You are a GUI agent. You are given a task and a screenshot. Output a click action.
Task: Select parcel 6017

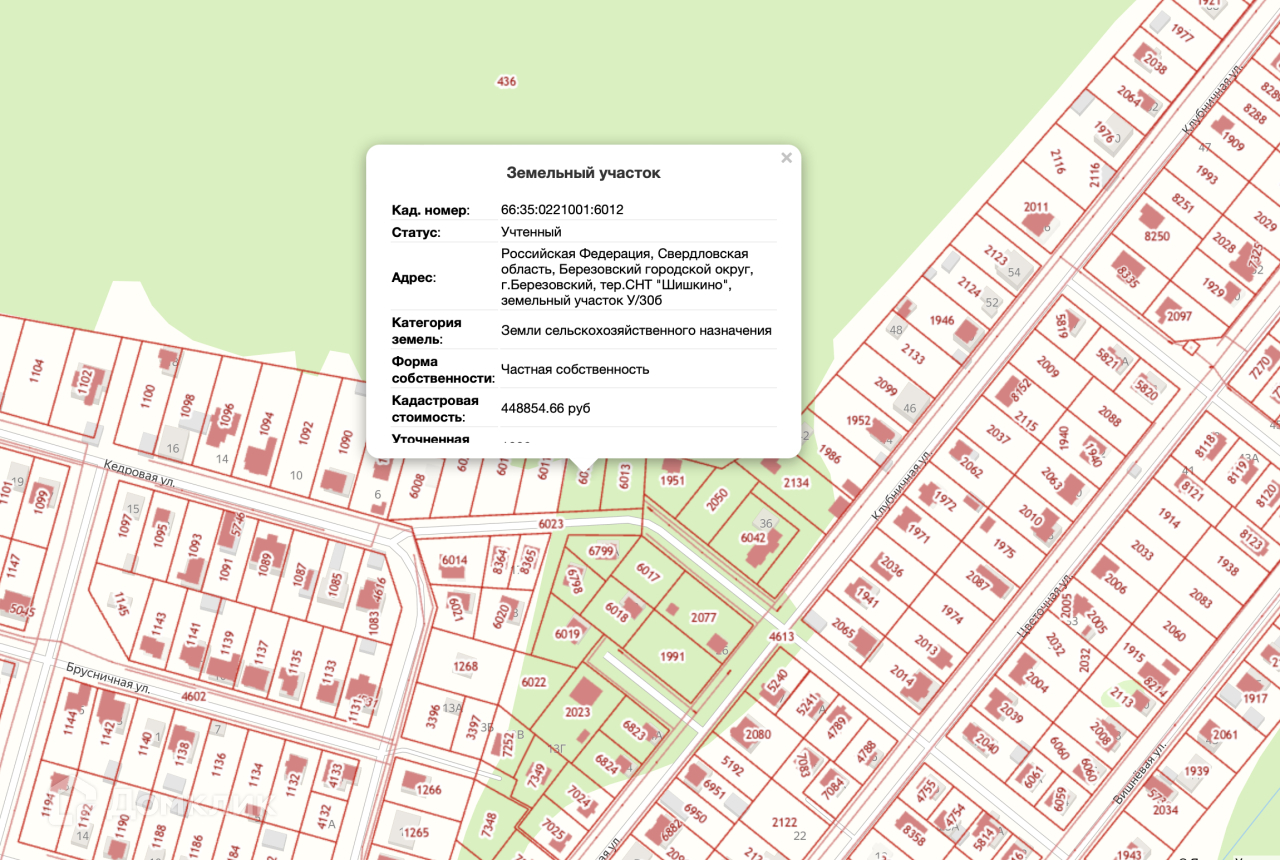(x=649, y=574)
